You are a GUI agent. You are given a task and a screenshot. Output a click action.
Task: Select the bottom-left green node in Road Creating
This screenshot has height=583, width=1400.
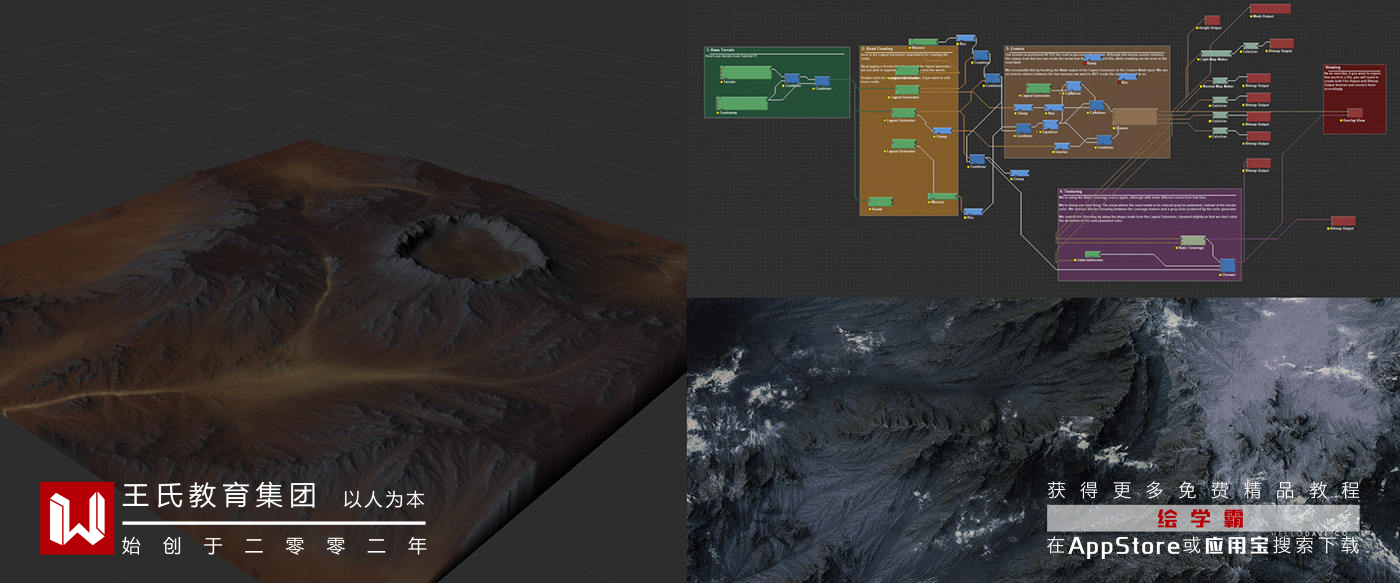pyautogui.click(x=880, y=201)
